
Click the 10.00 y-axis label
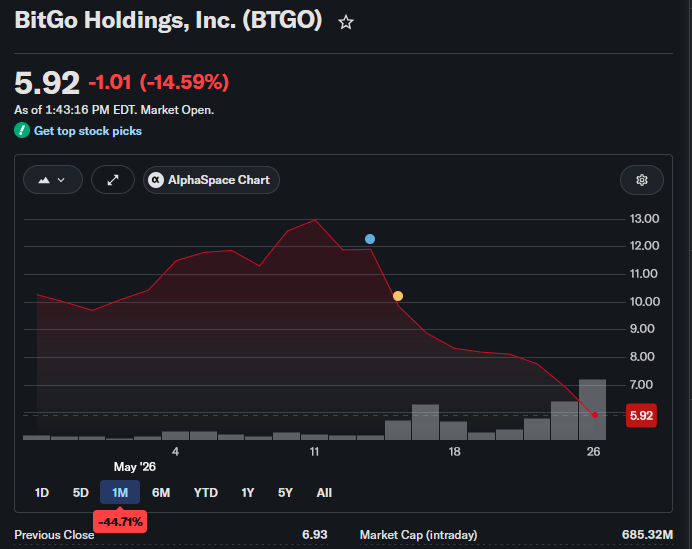pos(644,302)
